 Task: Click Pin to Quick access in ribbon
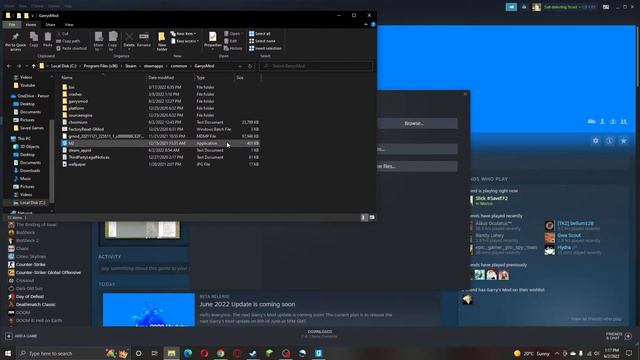15,41
